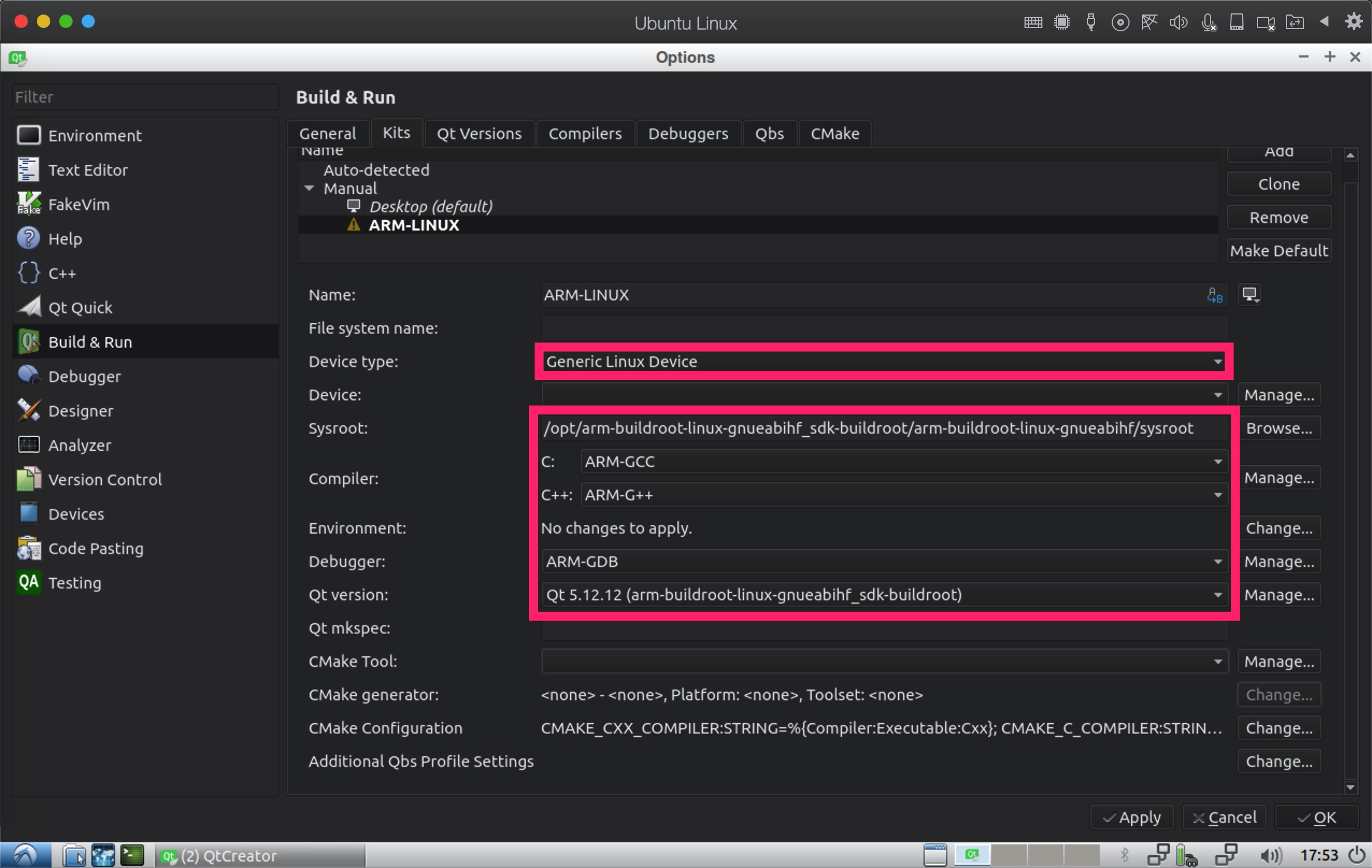Open Ubuntu start menu icon in taskbar

[25, 855]
